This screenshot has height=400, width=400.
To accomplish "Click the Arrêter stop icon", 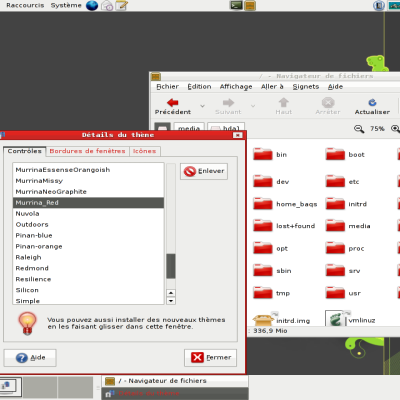I will coord(328,102).
